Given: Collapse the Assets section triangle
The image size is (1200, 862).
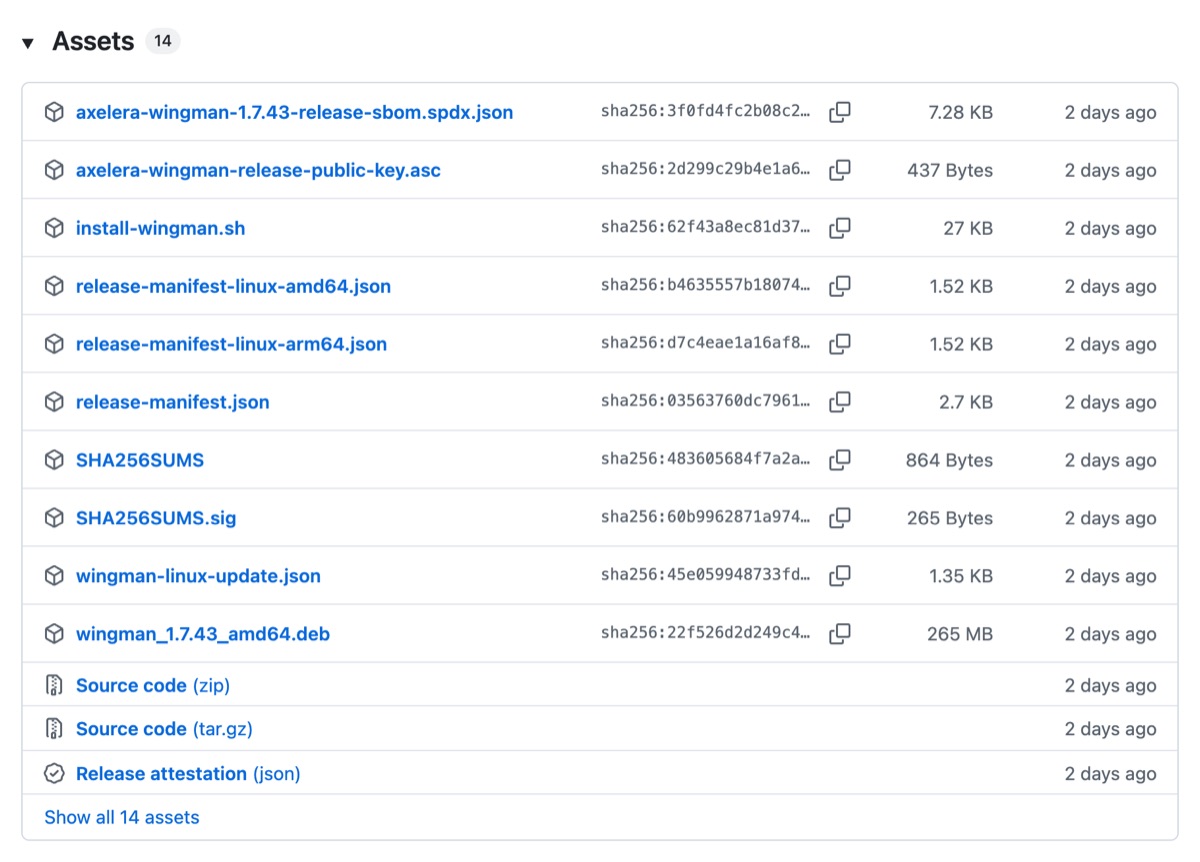Looking at the screenshot, I should 28,43.
